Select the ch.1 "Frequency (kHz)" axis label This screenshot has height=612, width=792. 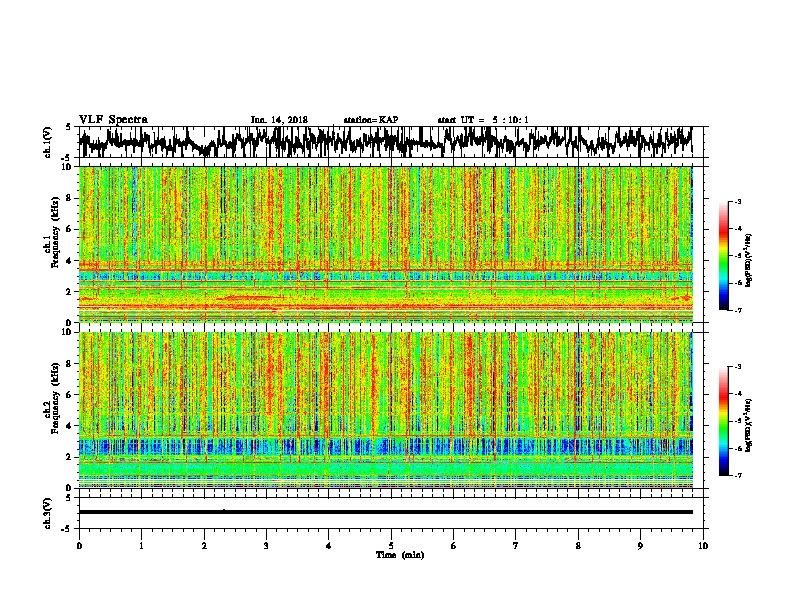tap(55, 232)
